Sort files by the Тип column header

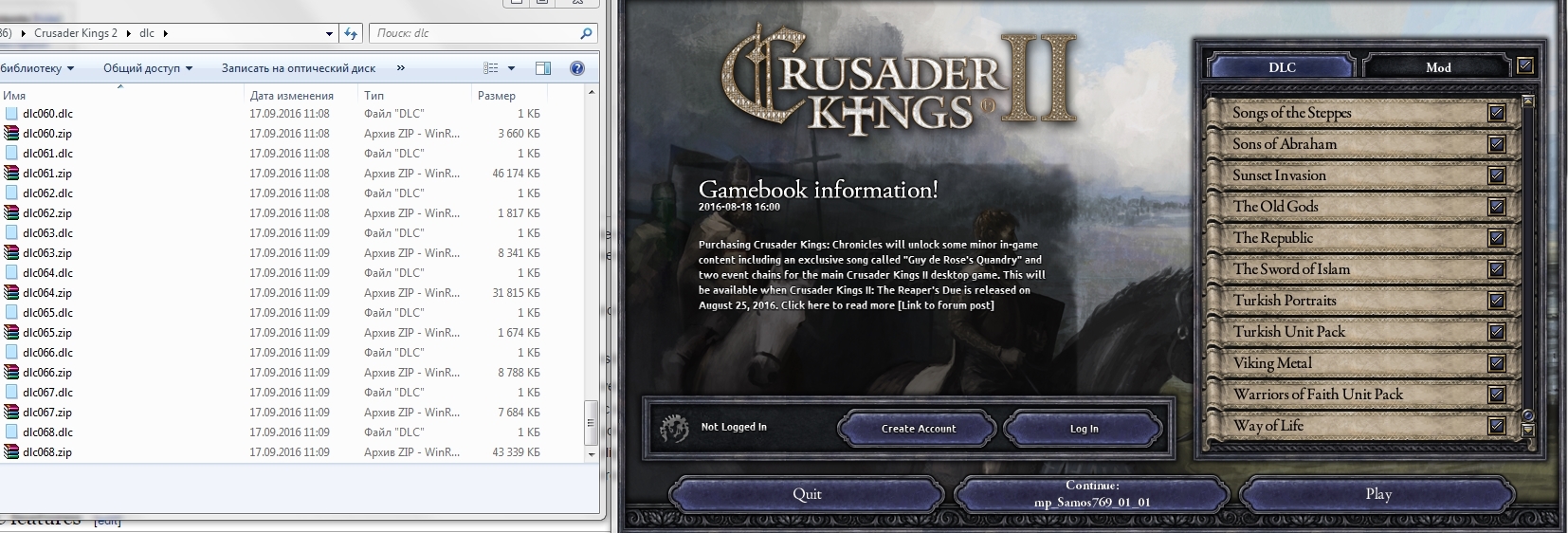click(414, 95)
